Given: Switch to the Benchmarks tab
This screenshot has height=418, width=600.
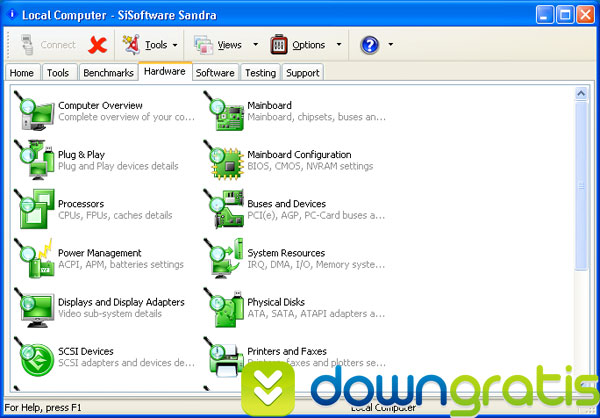Looking at the screenshot, I should [106, 73].
